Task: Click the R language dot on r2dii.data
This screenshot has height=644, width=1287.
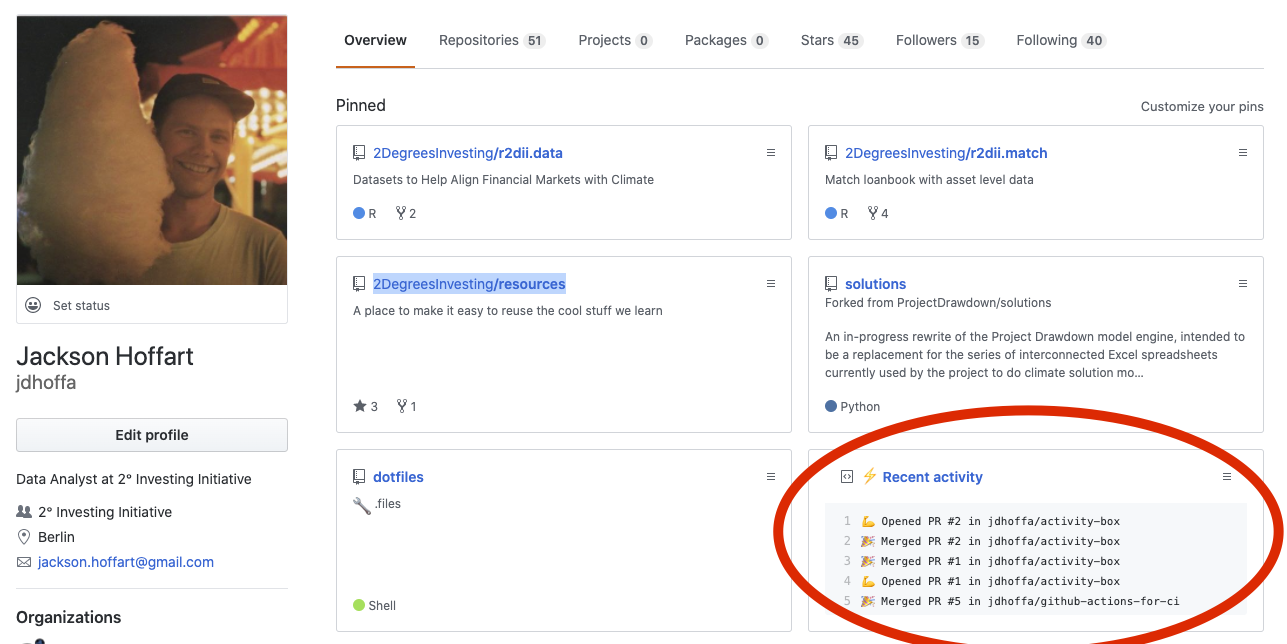Action: pos(359,213)
